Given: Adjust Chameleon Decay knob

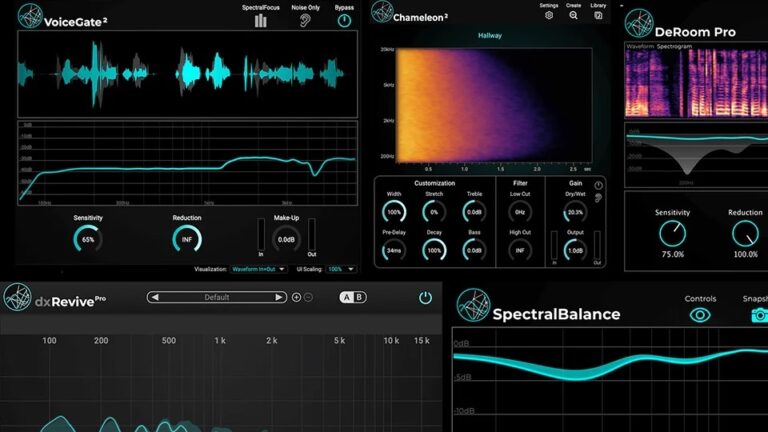Looking at the screenshot, I should pyautogui.click(x=434, y=250).
